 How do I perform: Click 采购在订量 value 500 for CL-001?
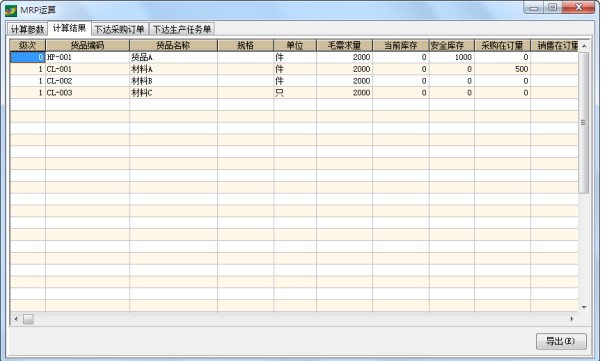tap(502, 69)
